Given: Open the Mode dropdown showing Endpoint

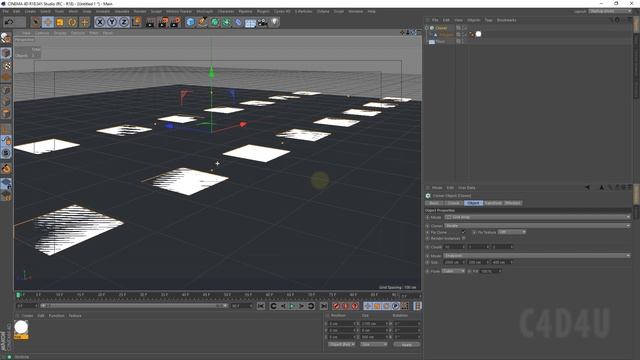Looking at the screenshot, I should 537,256.
